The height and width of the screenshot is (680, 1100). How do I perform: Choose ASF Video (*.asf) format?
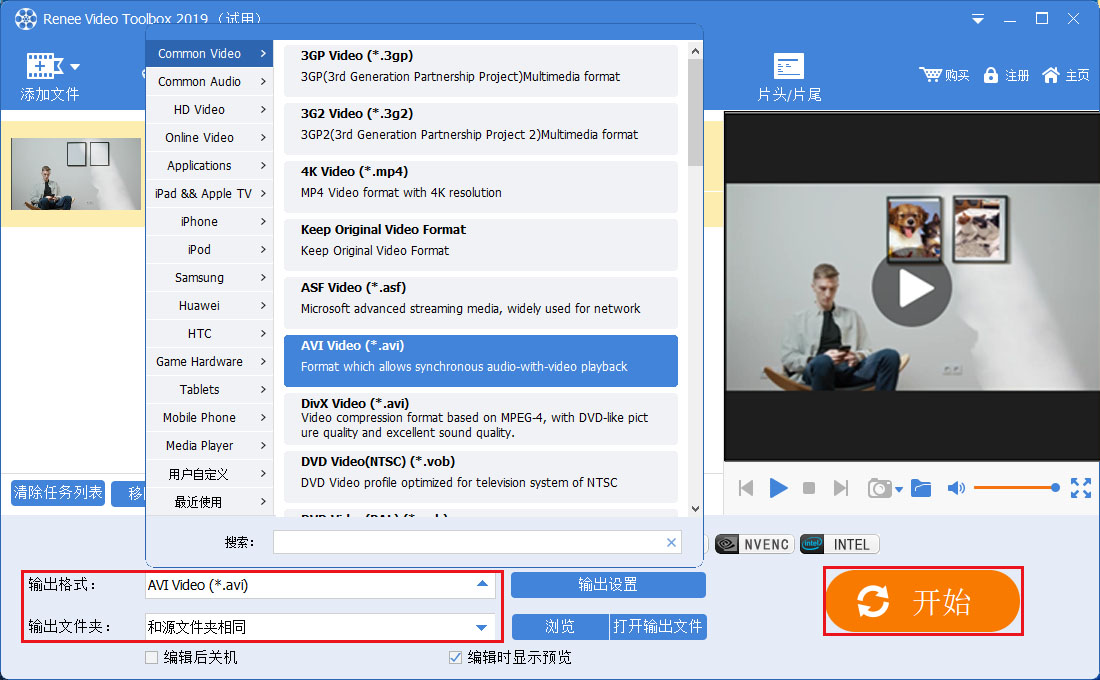click(481, 302)
